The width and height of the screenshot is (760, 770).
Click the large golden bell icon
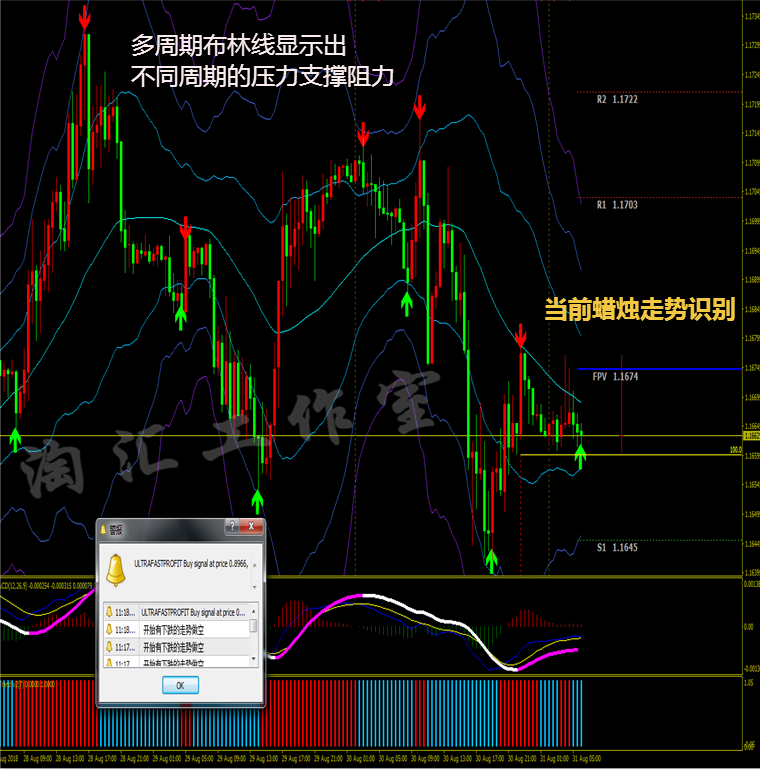click(116, 570)
